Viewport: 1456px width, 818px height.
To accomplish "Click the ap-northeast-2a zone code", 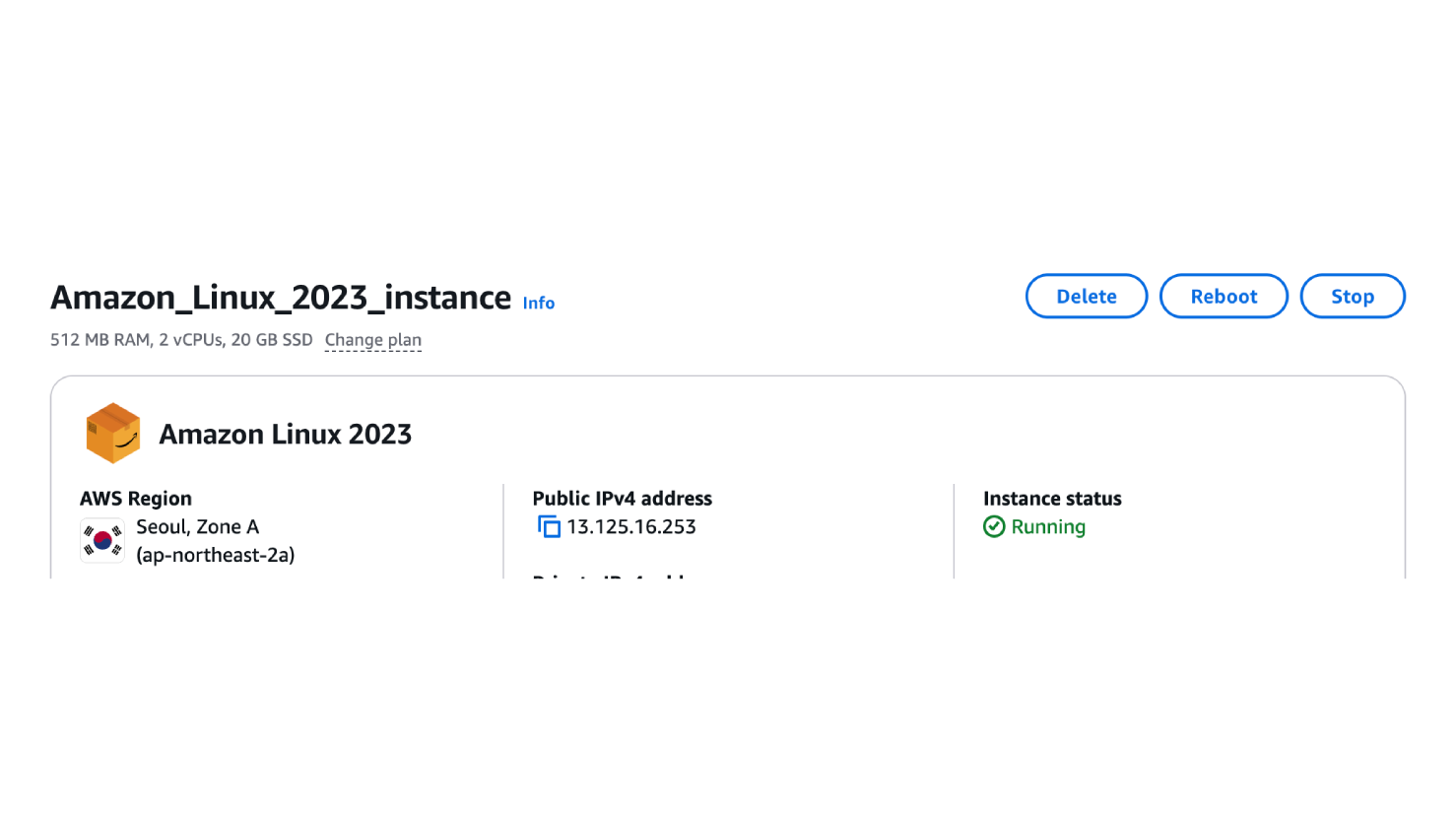I will (215, 555).
